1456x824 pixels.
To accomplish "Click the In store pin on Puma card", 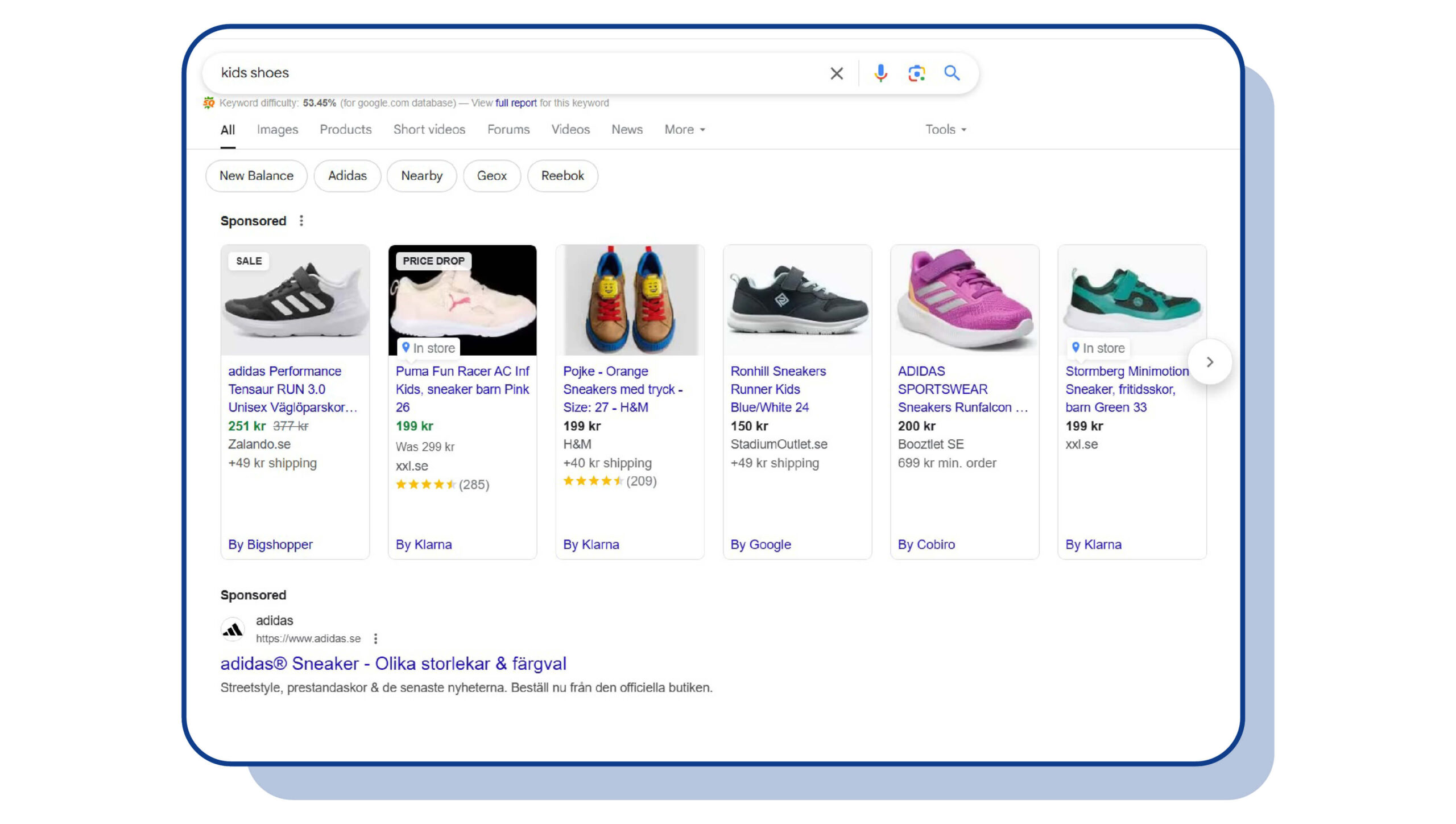I will [x=428, y=348].
